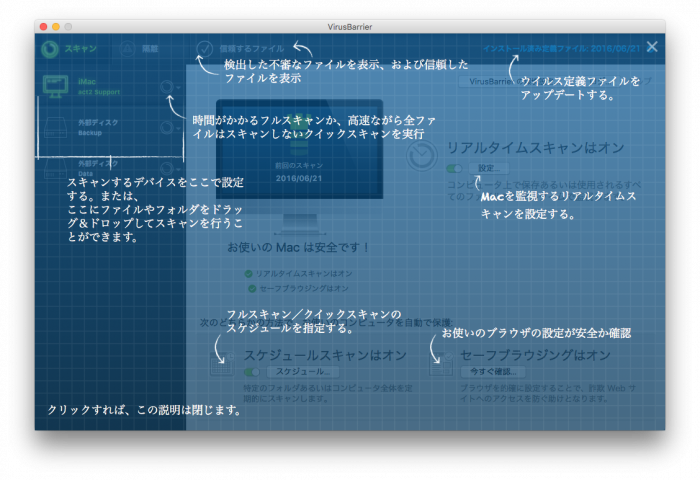This screenshot has width=700, height=480.
Task: Click the green tower icon on monitor
Action: pyautogui.click(x=300, y=134)
